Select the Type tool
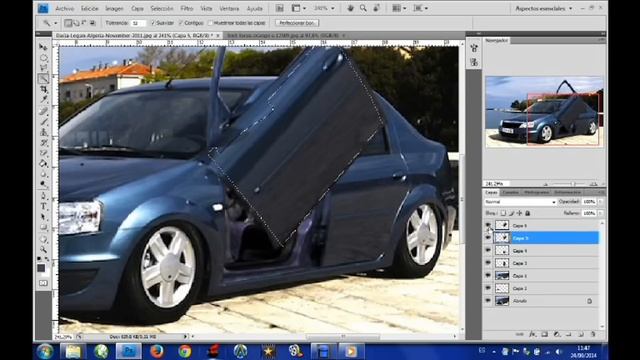This screenshot has height=360, width=640. (43, 207)
